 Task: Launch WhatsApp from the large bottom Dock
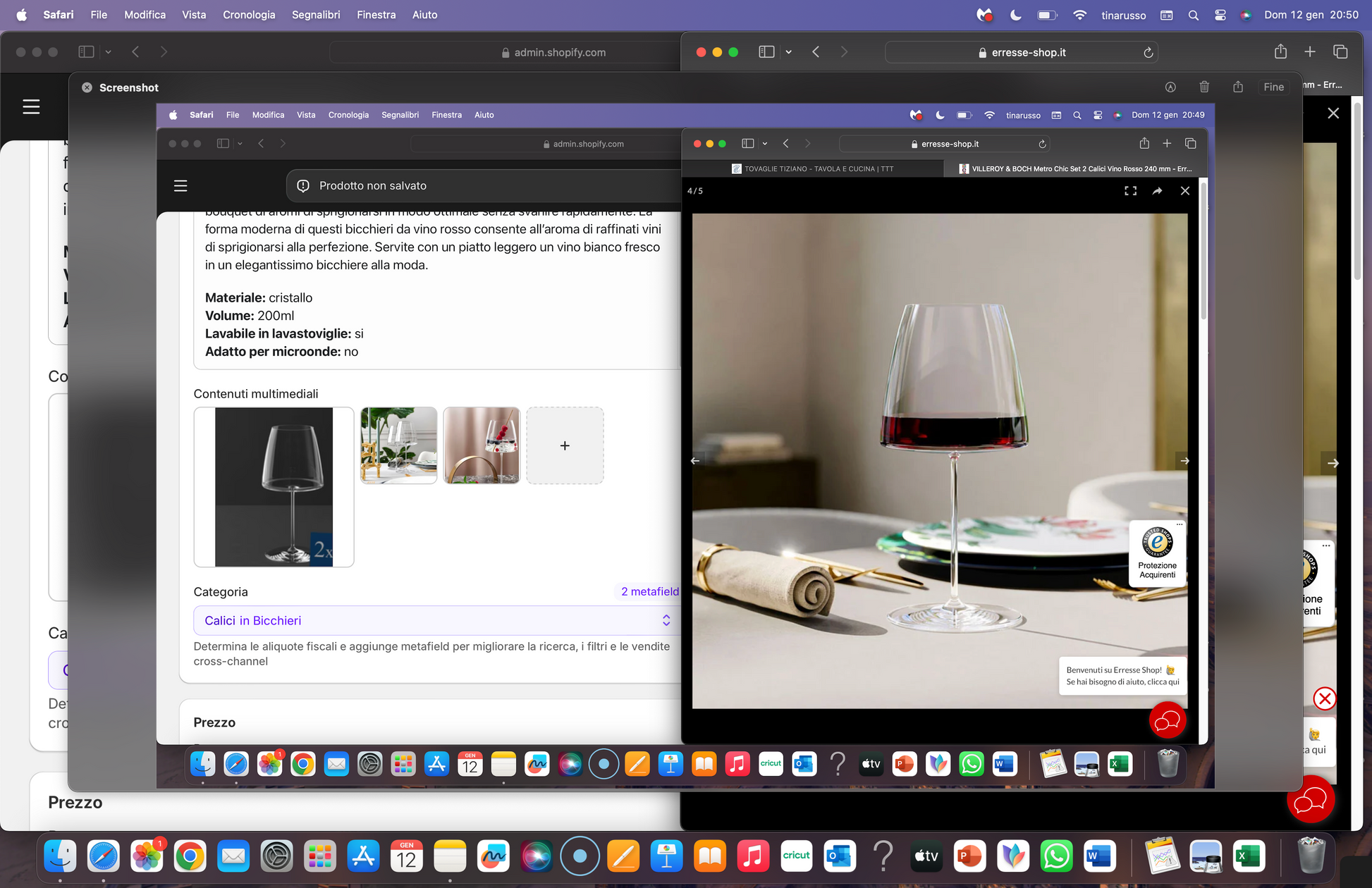pyautogui.click(x=1056, y=856)
